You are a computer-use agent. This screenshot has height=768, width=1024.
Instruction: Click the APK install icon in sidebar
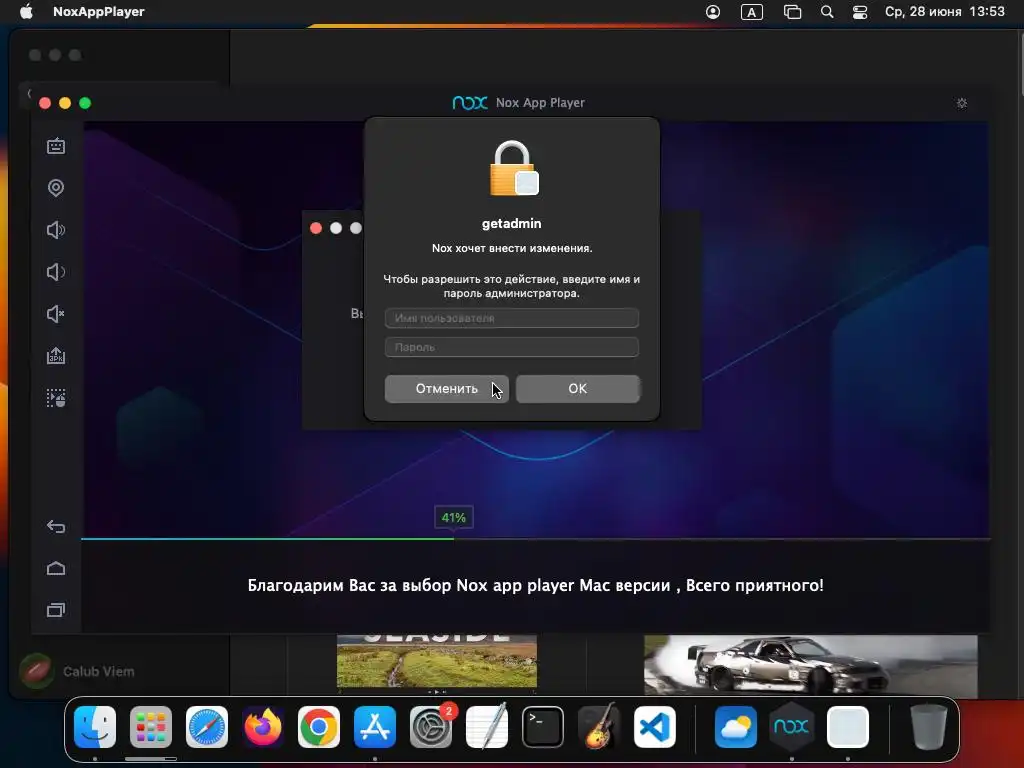click(56, 356)
